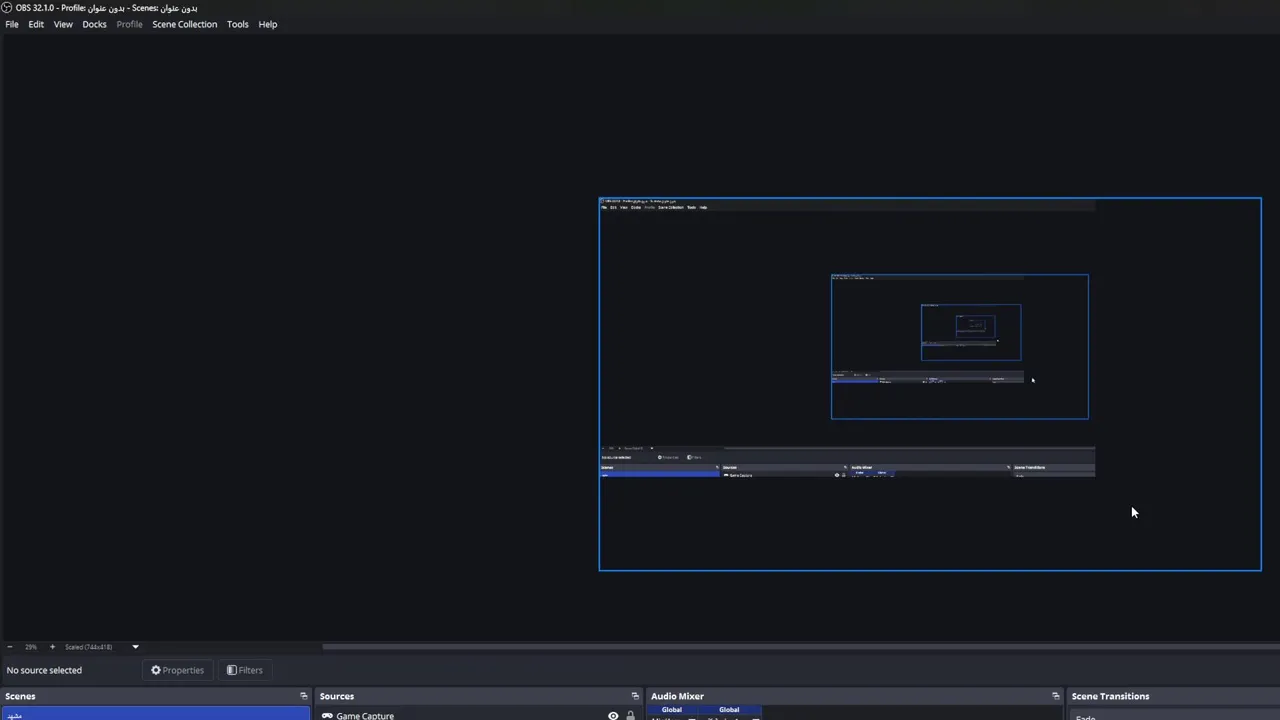Open the View menu

63,24
